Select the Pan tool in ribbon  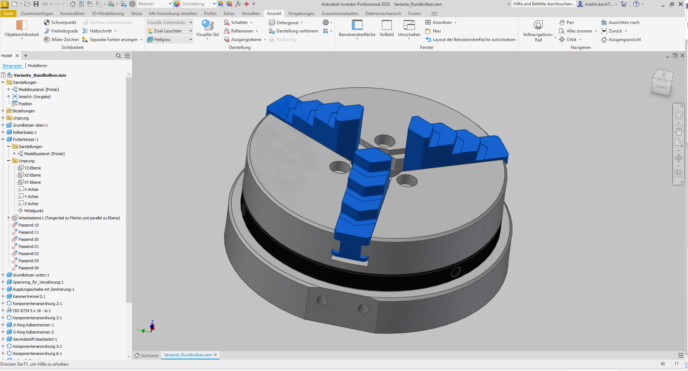(x=566, y=22)
